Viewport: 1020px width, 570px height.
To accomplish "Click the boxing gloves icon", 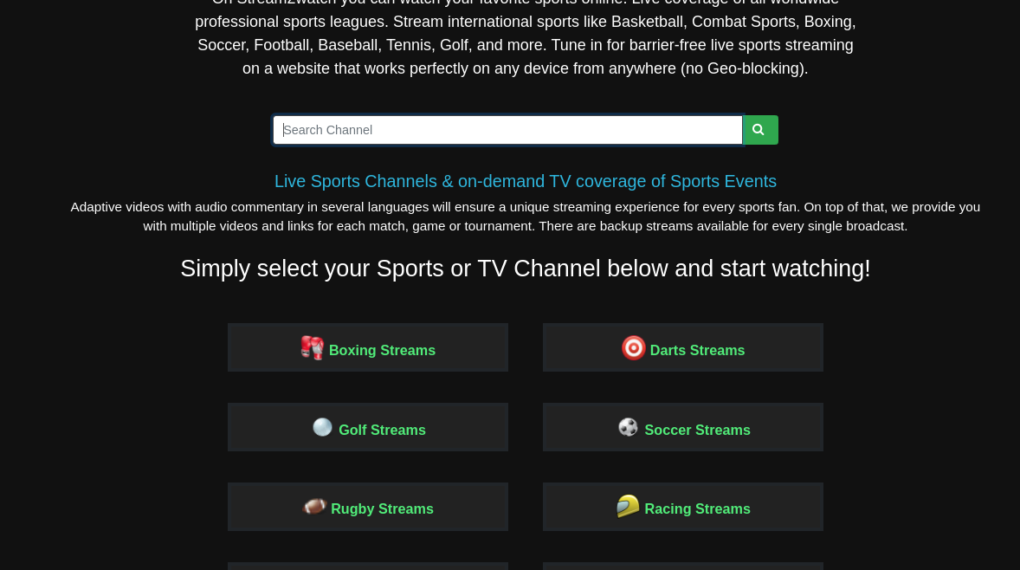I will (312, 347).
